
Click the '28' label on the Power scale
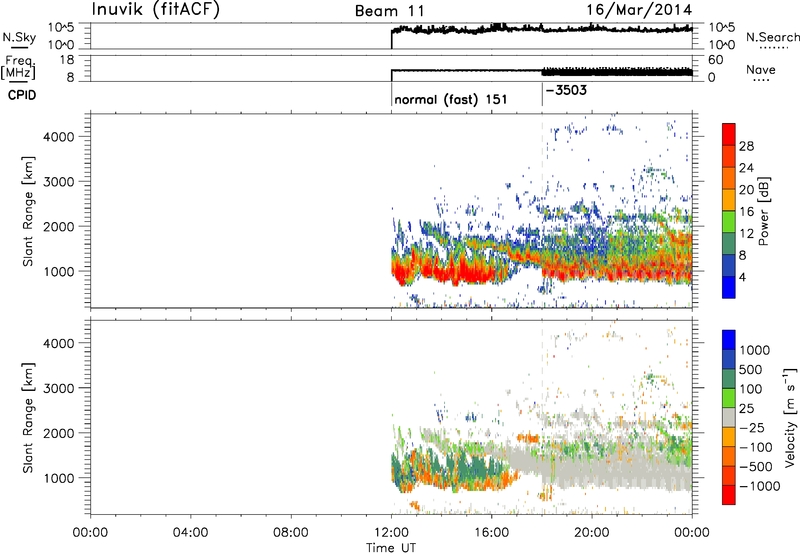(746, 146)
